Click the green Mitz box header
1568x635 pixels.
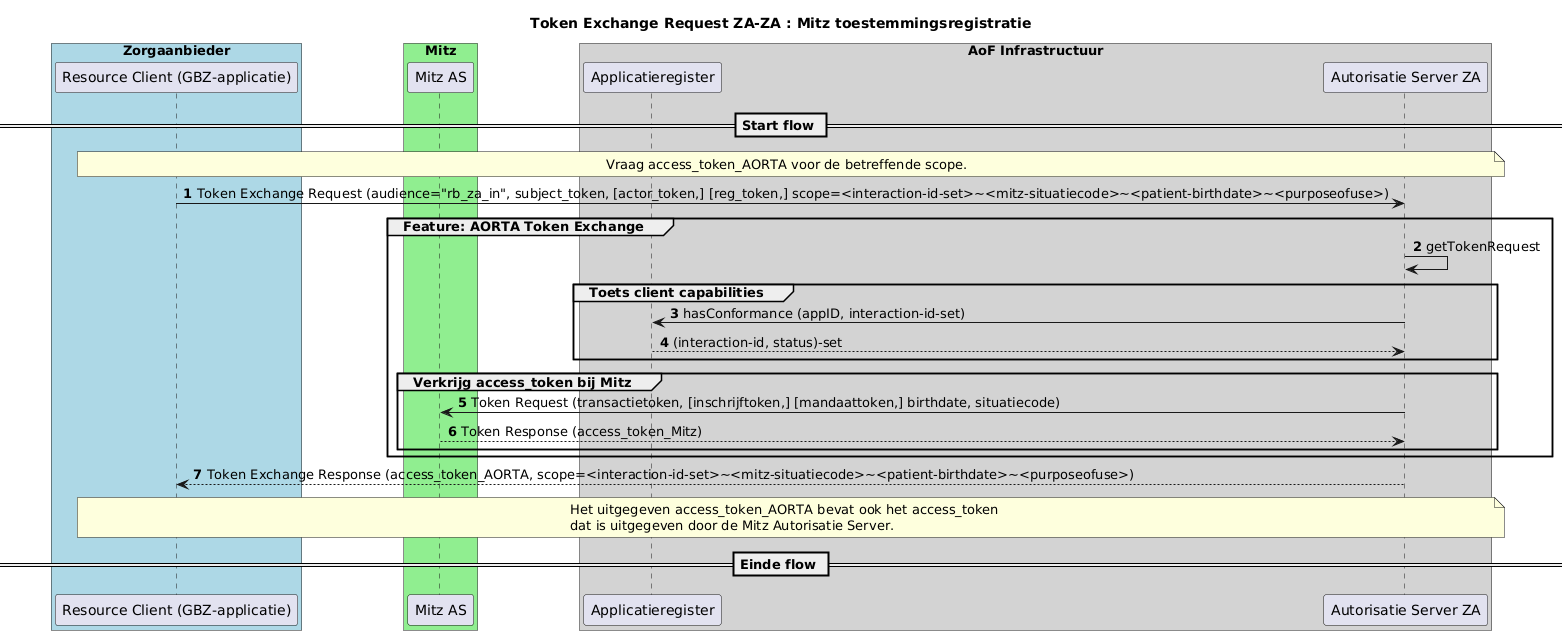pyautogui.click(x=440, y=50)
